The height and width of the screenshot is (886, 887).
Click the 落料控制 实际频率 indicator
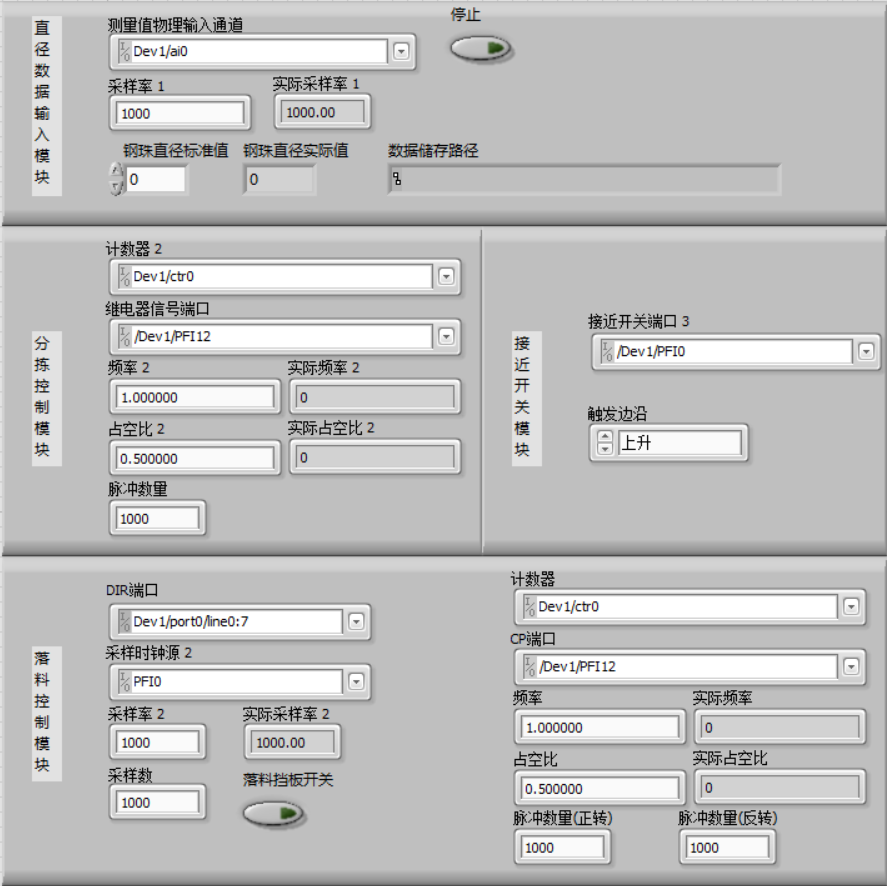coord(780,728)
